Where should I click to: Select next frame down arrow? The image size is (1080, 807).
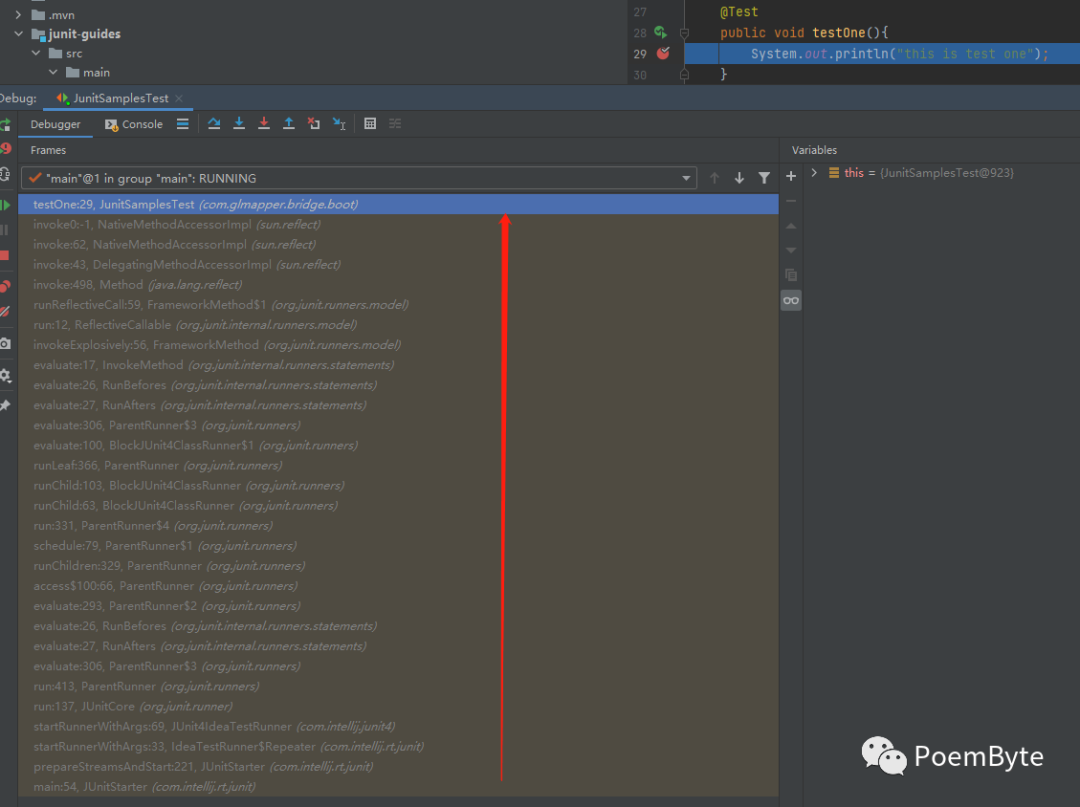click(739, 178)
